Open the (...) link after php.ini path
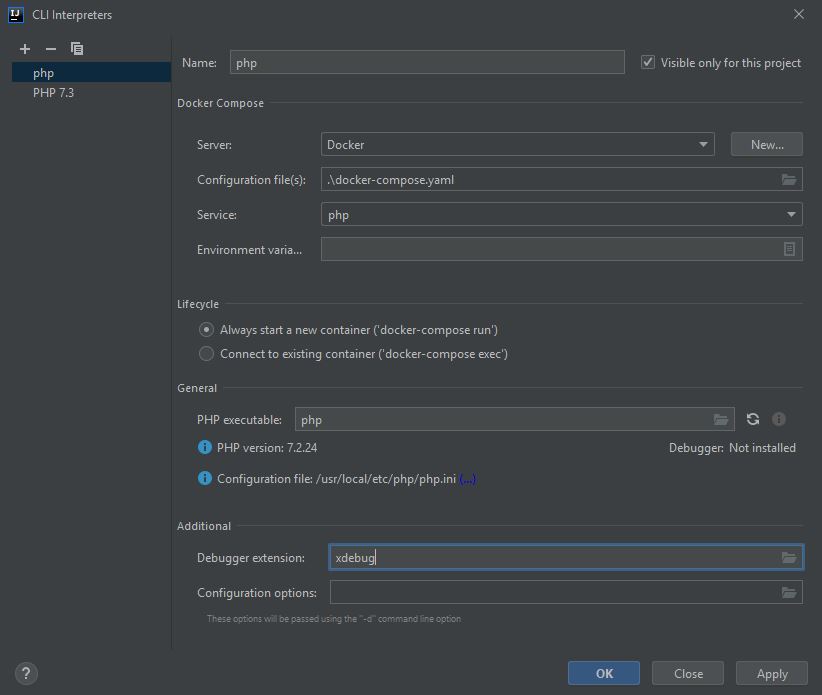This screenshot has height=695, width=822. point(467,479)
